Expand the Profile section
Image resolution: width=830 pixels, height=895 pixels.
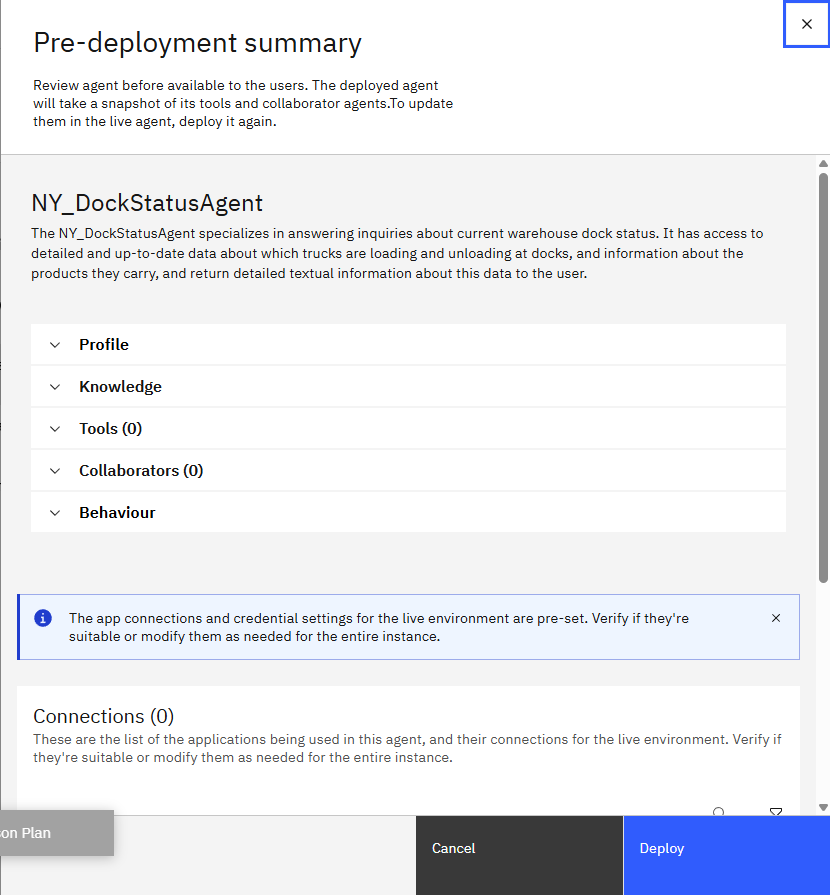(408, 345)
